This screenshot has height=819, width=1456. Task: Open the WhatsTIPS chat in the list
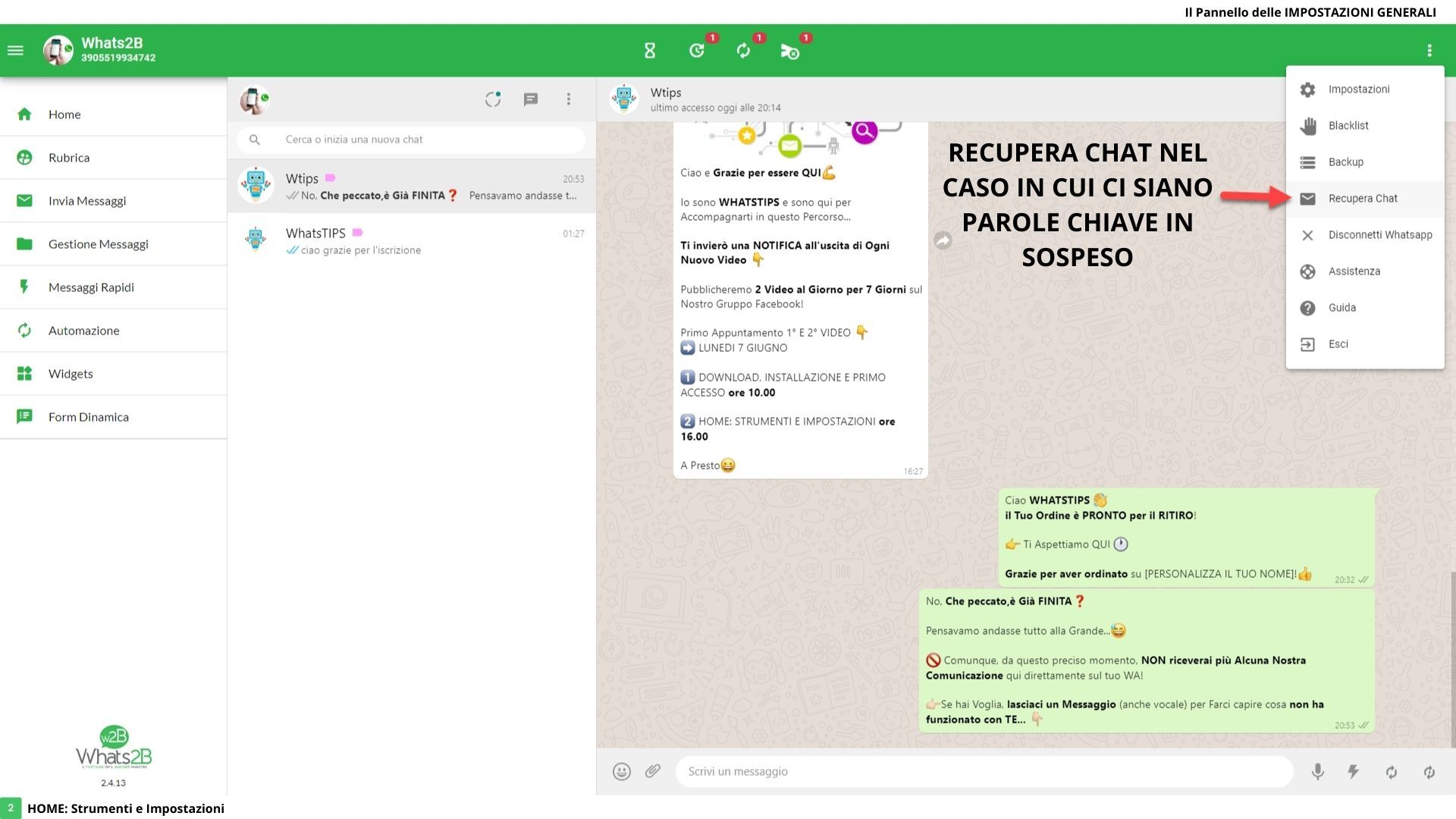click(412, 241)
